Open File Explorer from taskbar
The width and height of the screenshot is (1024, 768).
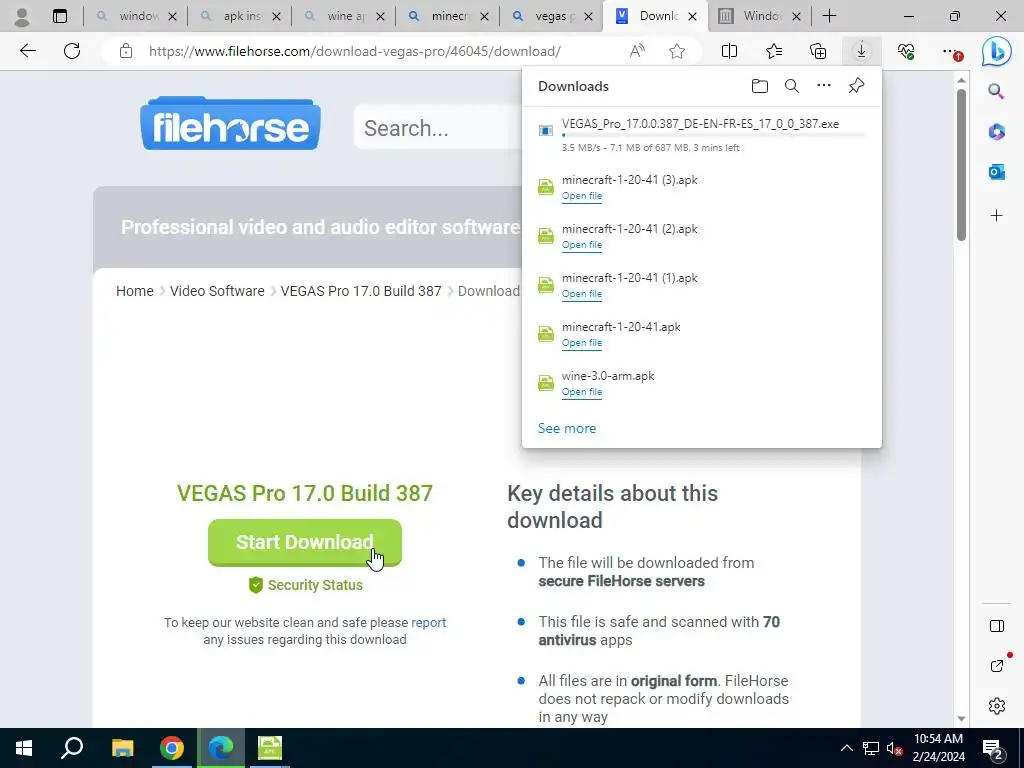click(122, 748)
